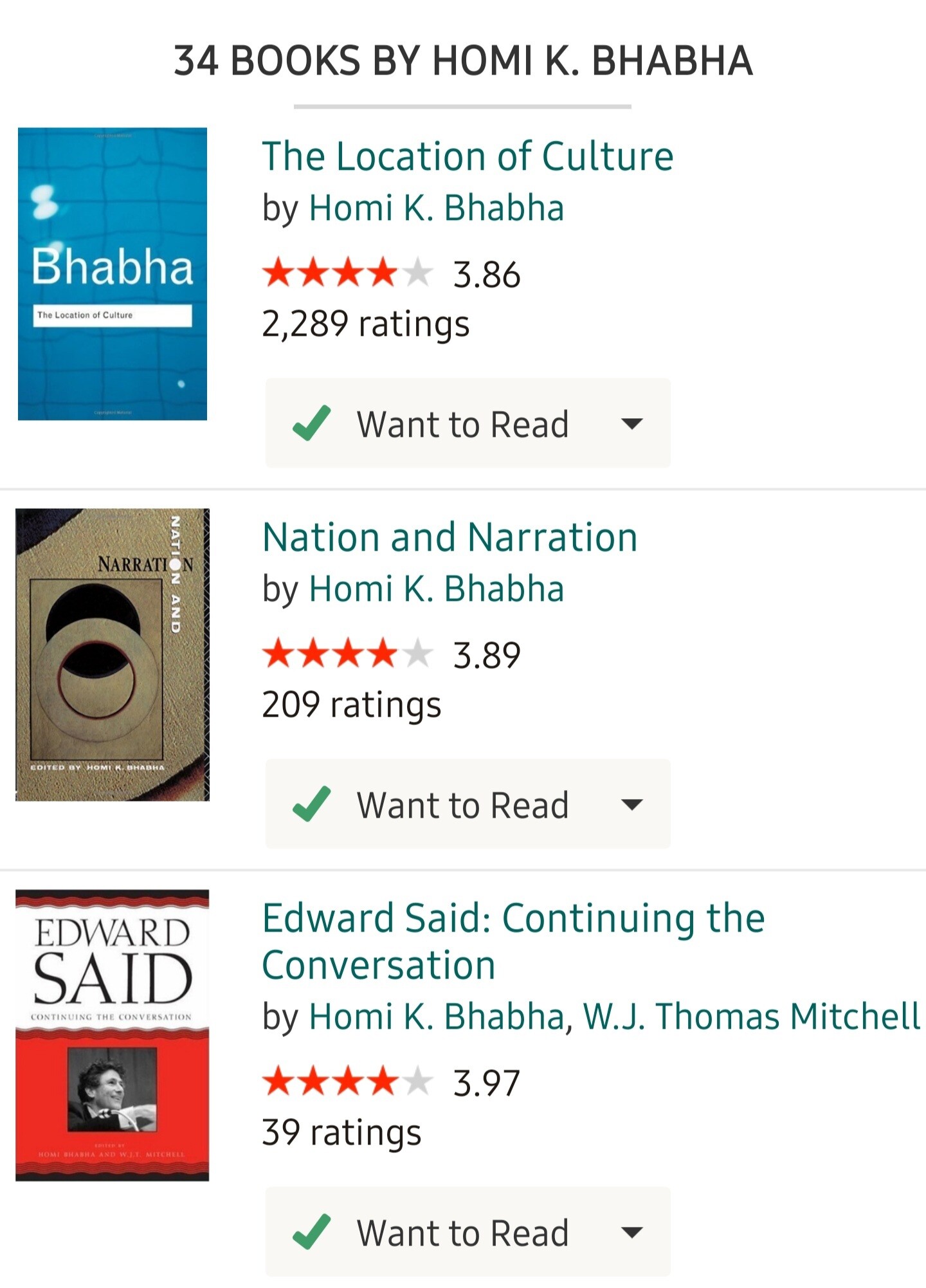Open The Location of Culture book cover
The height and width of the screenshot is (1288, 926).
tap(113, 273)
